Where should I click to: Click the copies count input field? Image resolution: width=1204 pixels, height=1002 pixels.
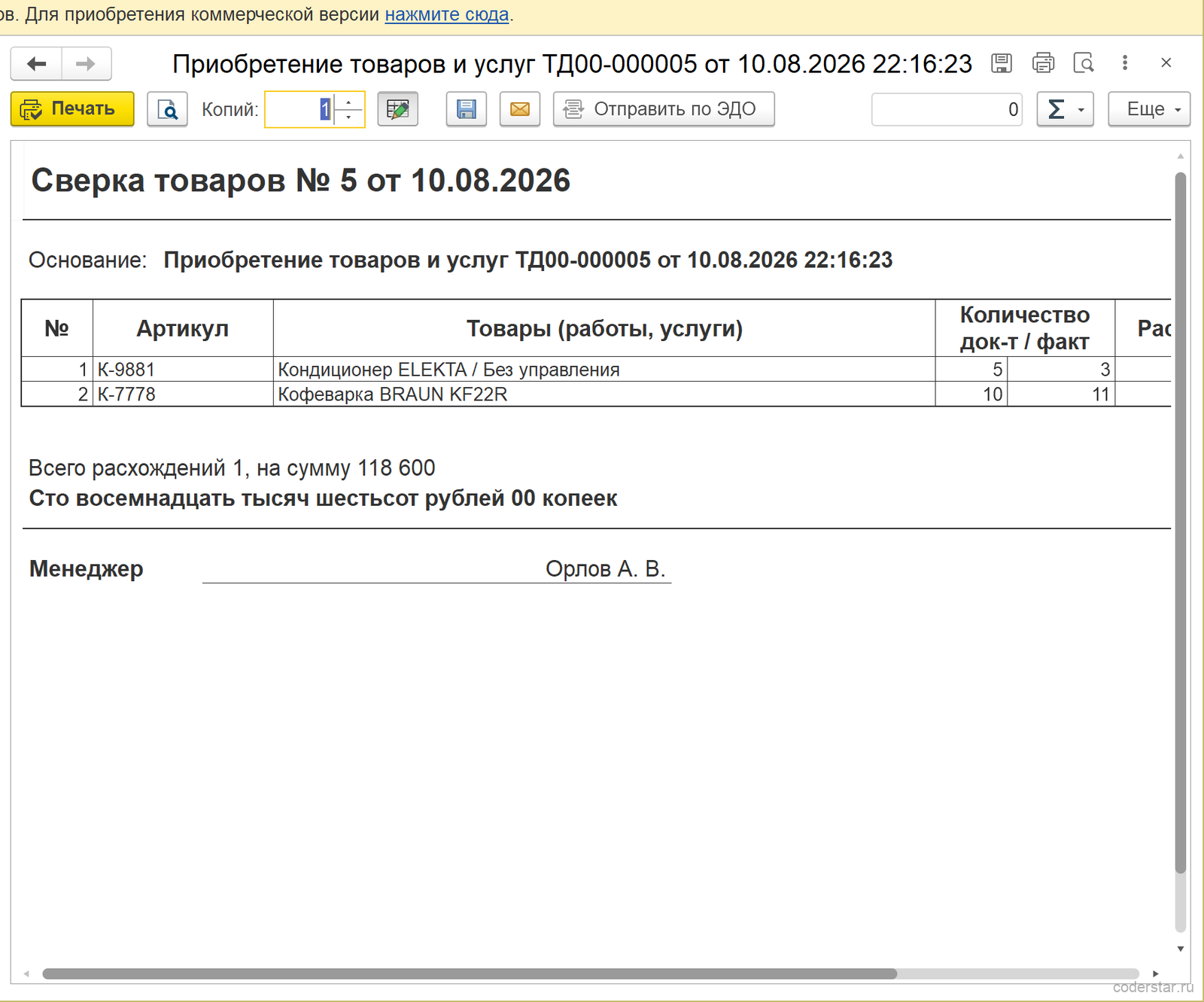point(299,109)
